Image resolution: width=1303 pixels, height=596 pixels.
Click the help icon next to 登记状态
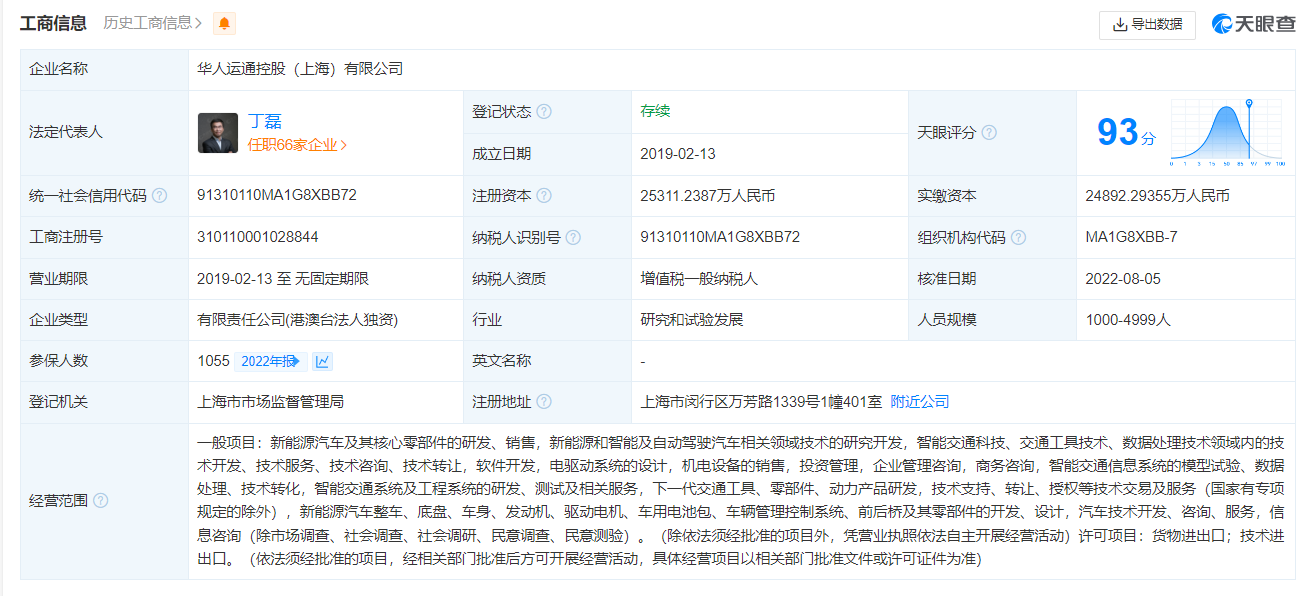click(544, 112)
